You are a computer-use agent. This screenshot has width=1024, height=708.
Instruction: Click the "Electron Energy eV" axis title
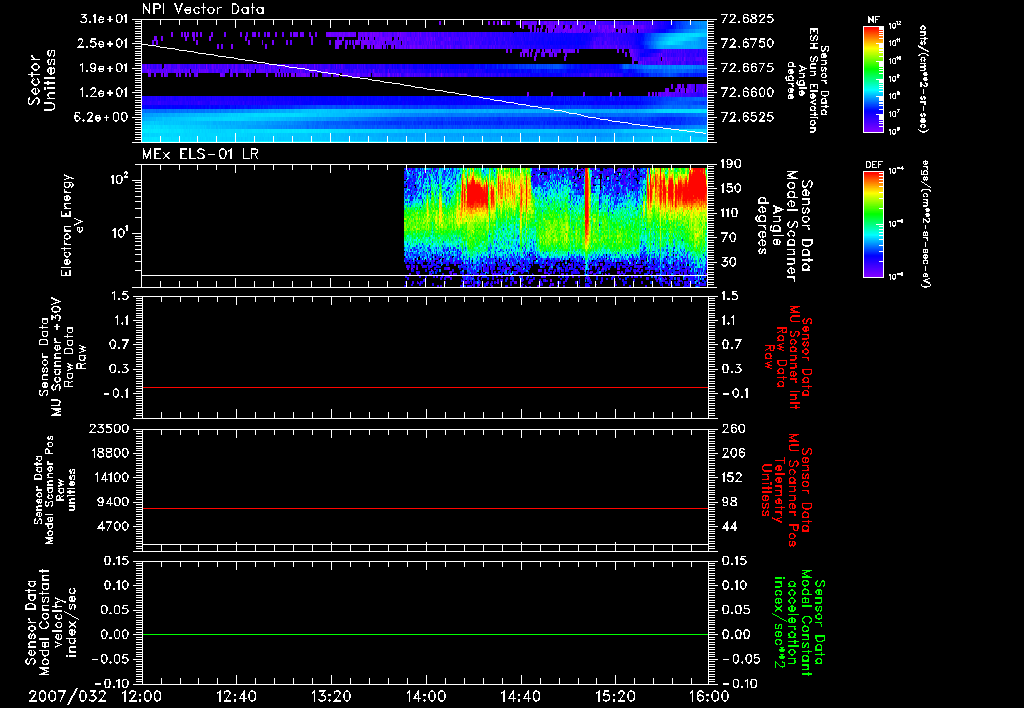coord(72,225)
